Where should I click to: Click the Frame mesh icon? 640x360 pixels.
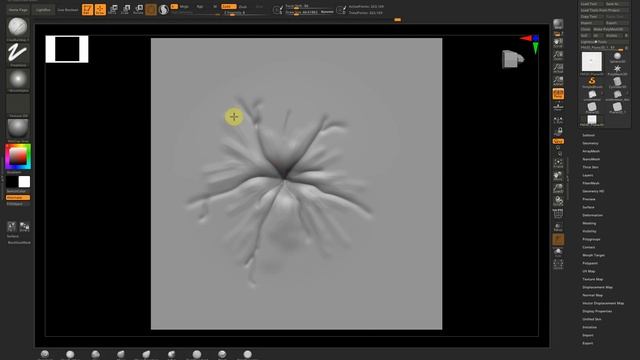tap(558, 164)
